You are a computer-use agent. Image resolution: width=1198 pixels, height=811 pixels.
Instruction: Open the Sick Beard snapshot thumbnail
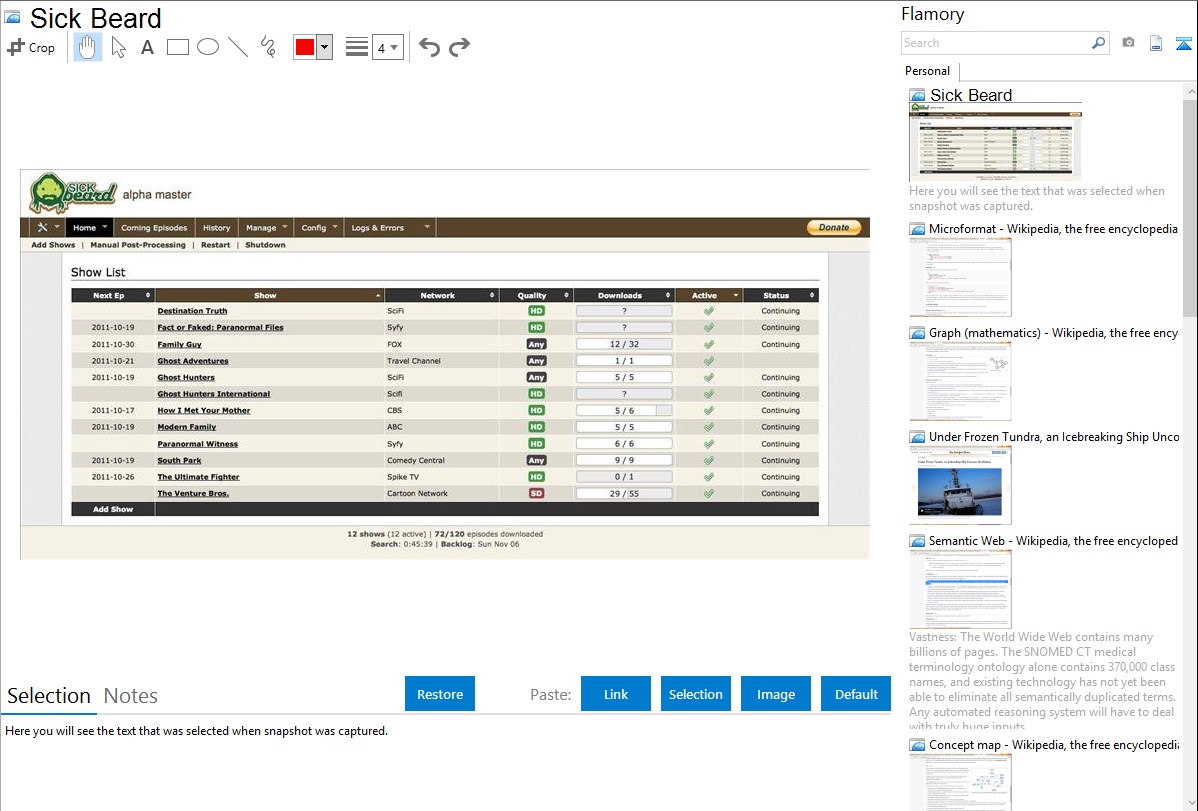coord(996,142)
